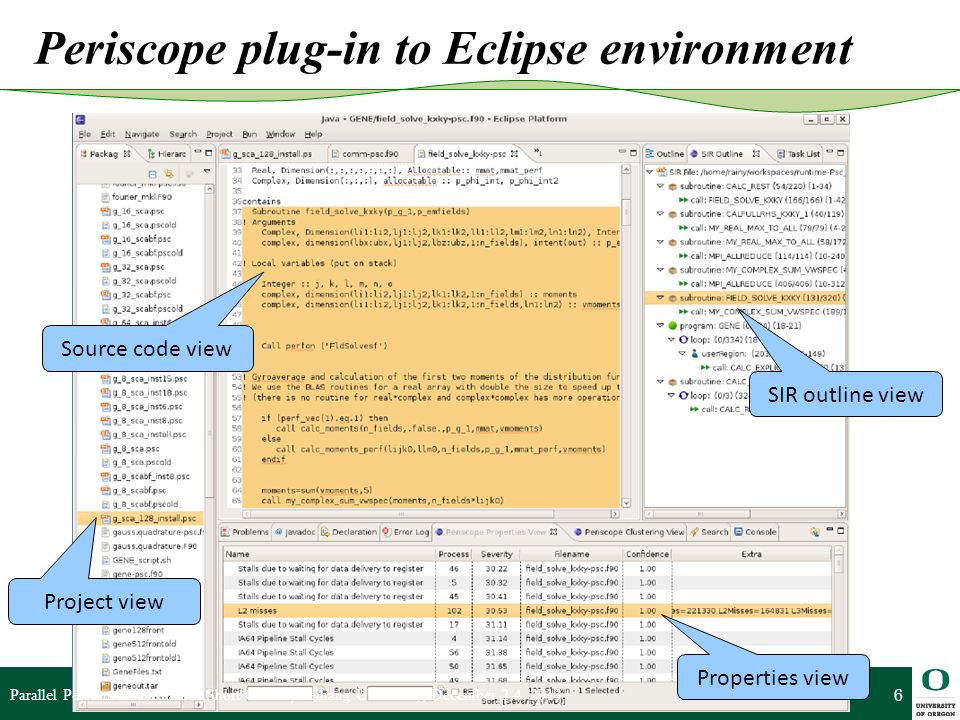Click the Extra column header
Image resolution: width=960 pixels, height=720 pixels.
tap(751, 554)
